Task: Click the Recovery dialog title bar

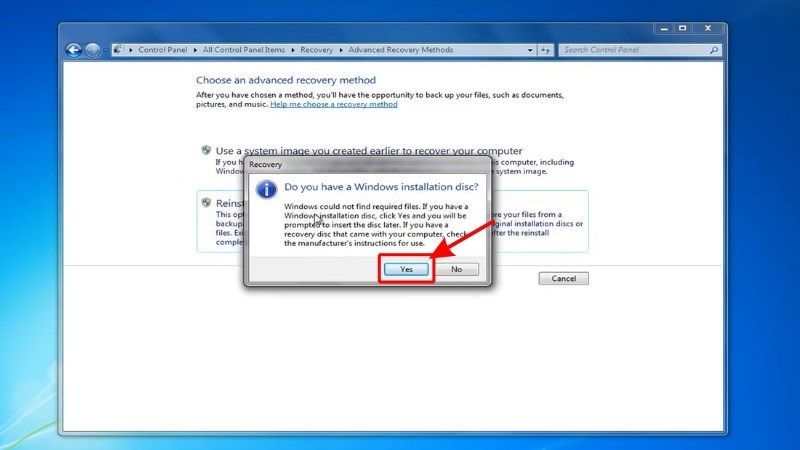Action: click(367, 164)
